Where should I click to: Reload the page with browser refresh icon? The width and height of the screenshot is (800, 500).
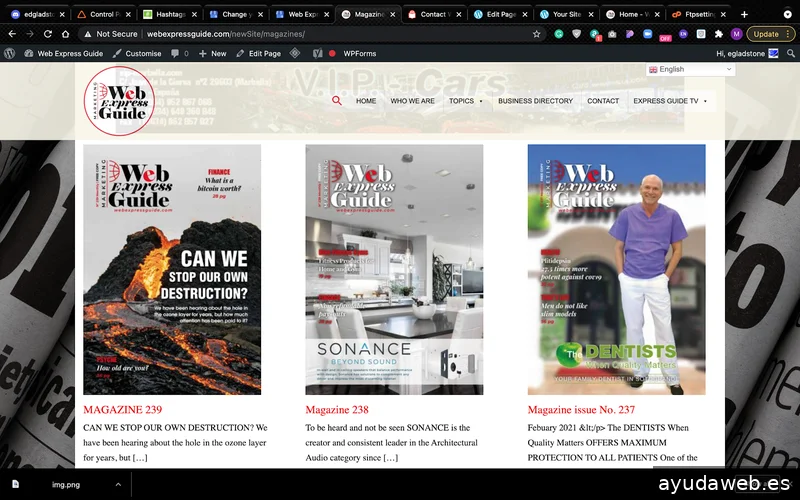click(x=48, y=34)
